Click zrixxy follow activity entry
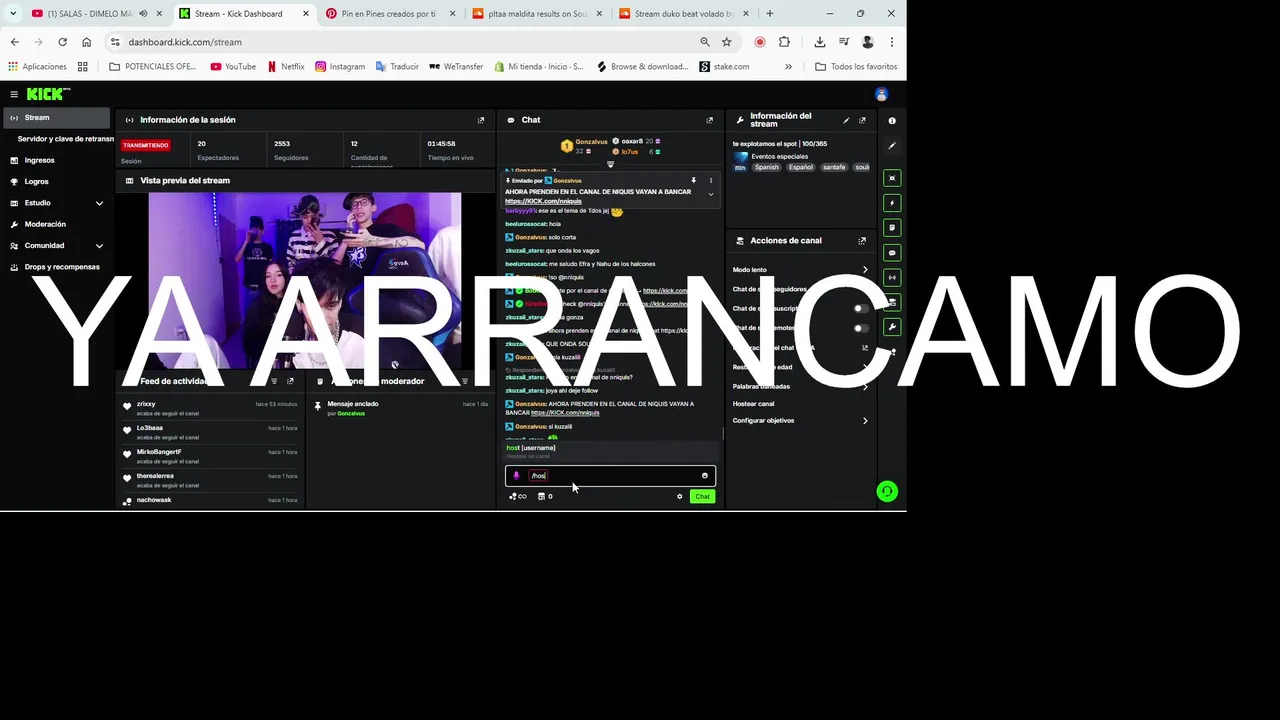Image resolution: width=1280 pixels, height=720 pixels. [x=210, y=408]
